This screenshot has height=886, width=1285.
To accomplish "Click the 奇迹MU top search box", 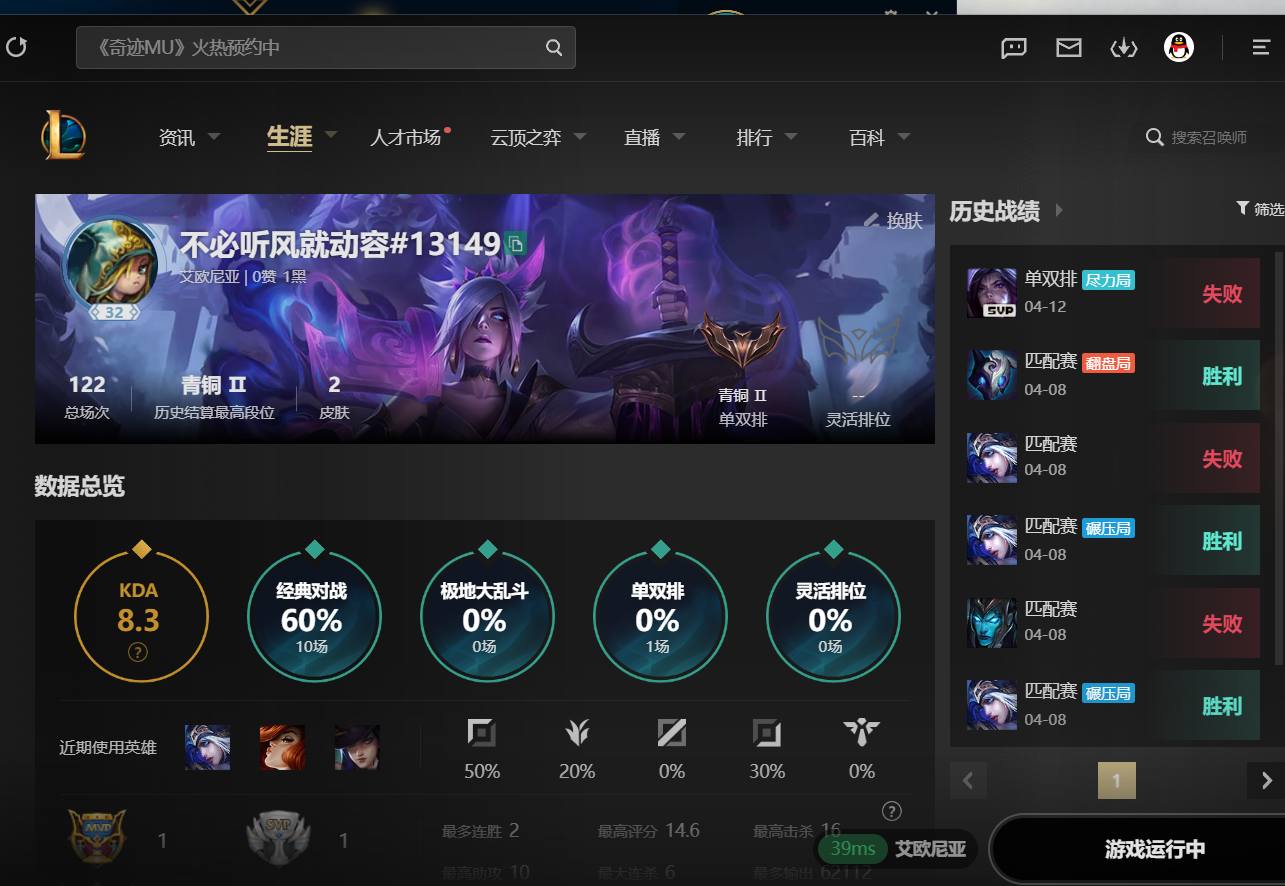I will click(326, 47).
